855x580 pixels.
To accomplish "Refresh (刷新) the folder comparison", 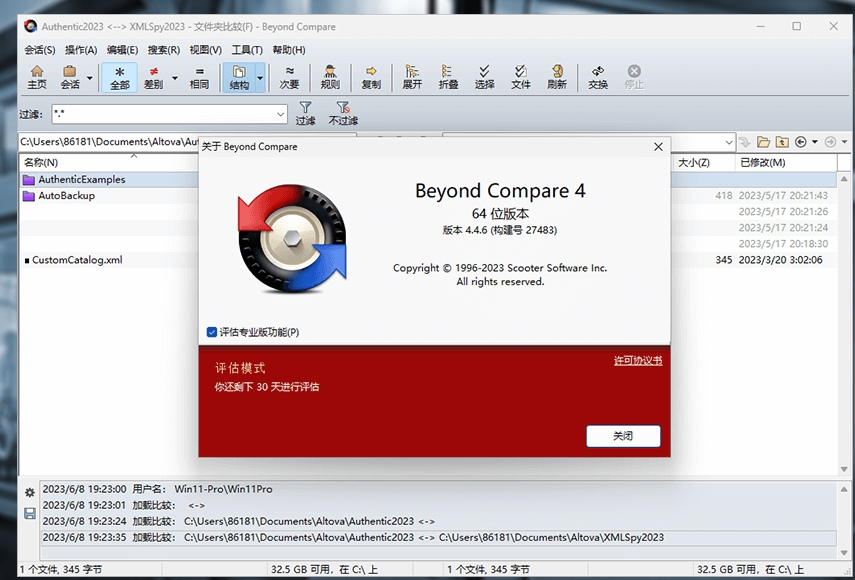I will 557,77.
